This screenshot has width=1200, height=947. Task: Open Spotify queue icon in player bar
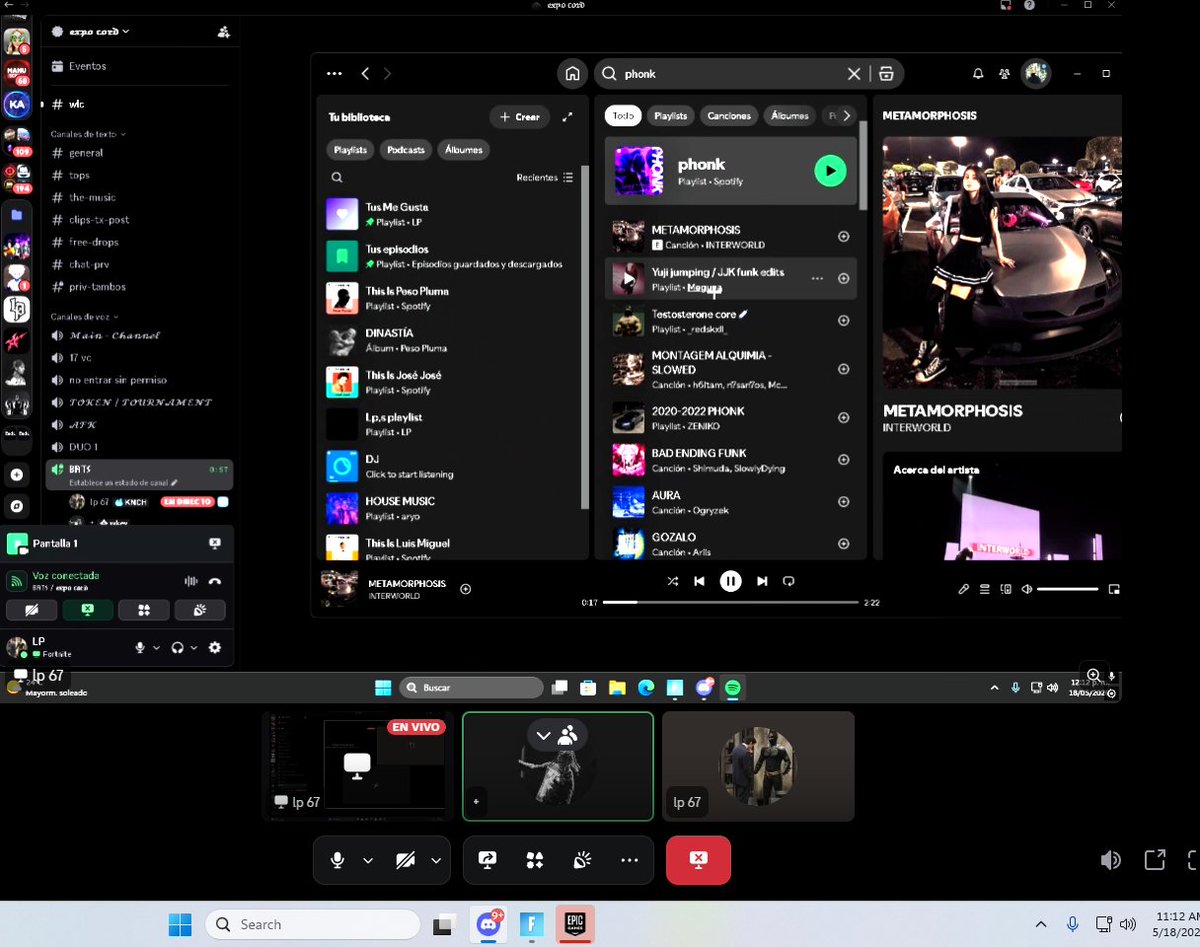pyautogui.click(x=985, y=589)
